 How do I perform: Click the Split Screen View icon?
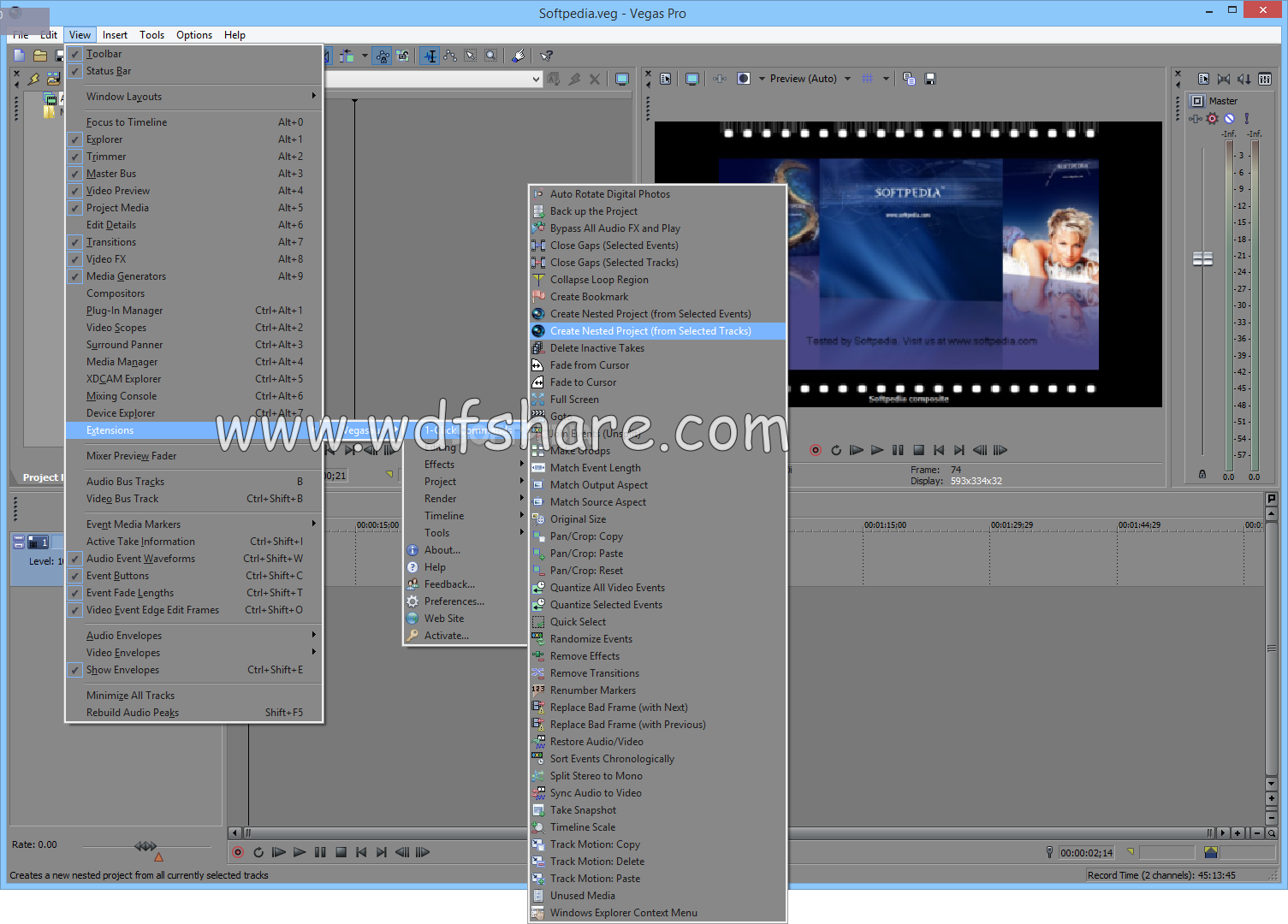(744, 79)
